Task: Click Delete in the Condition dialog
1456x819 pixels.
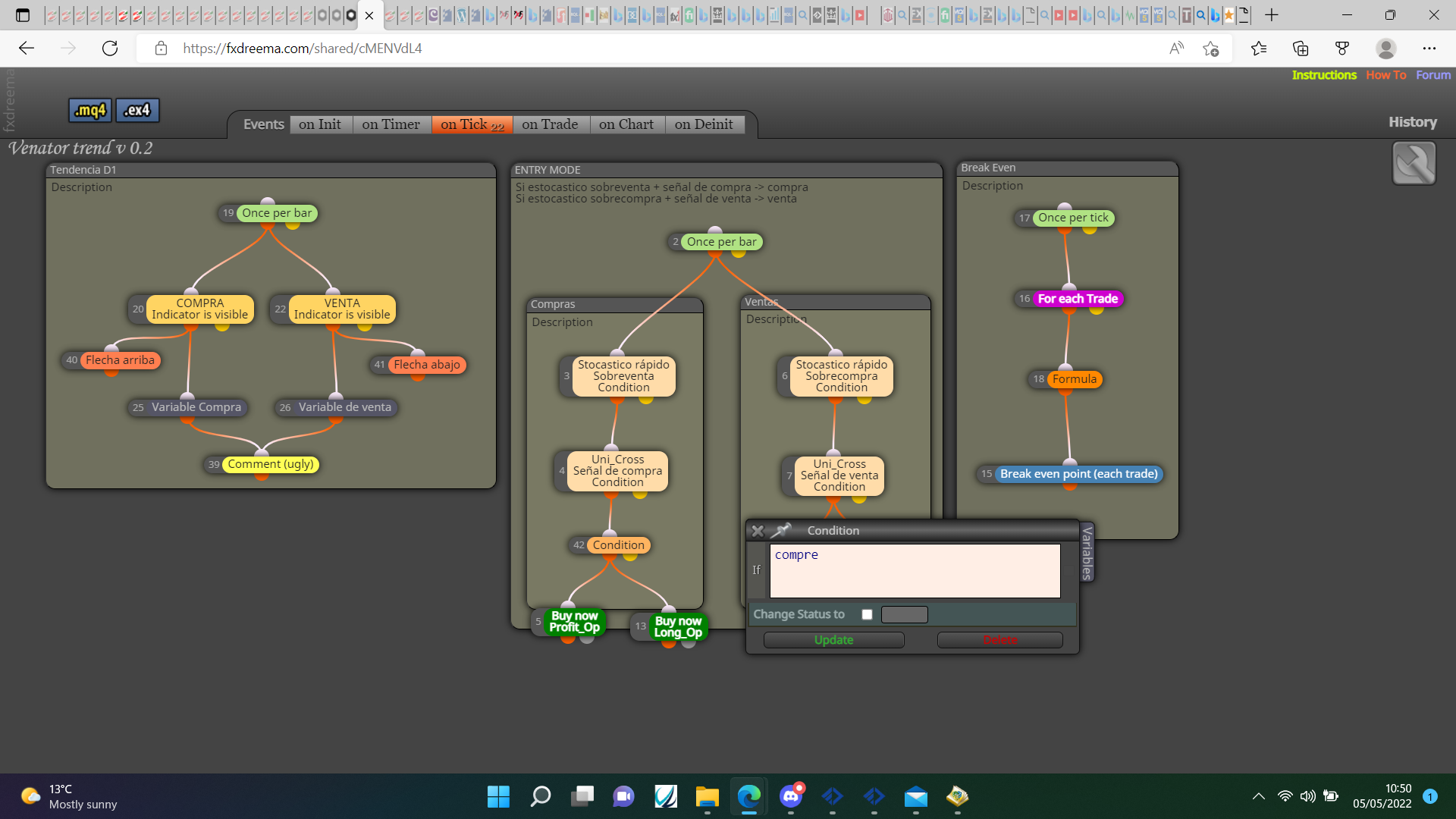Action: pos(1000,640)
